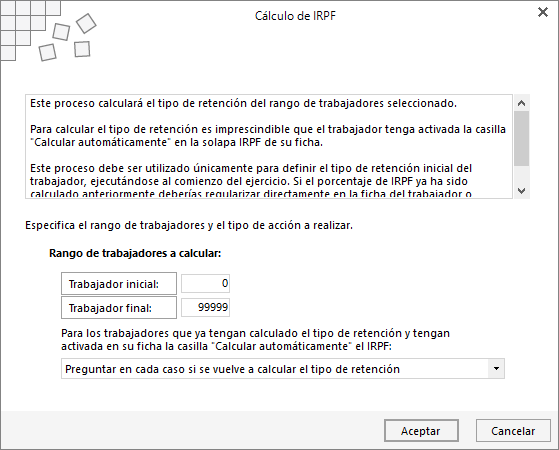Click the 'Trabajador final:' label box
This screenshot has width=559, height=450.
coord(119,308)
